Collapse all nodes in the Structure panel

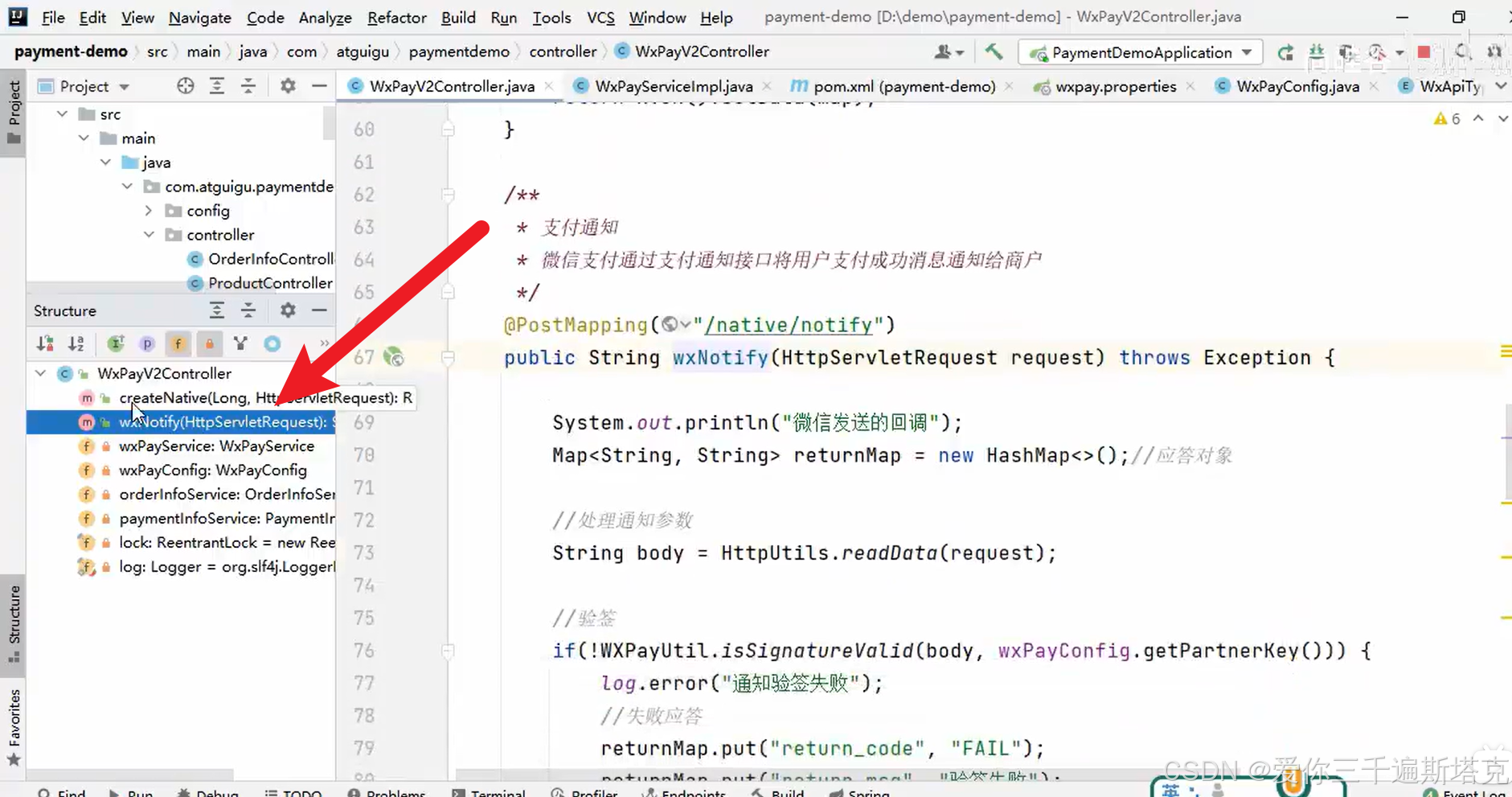(x=248, y=310)
